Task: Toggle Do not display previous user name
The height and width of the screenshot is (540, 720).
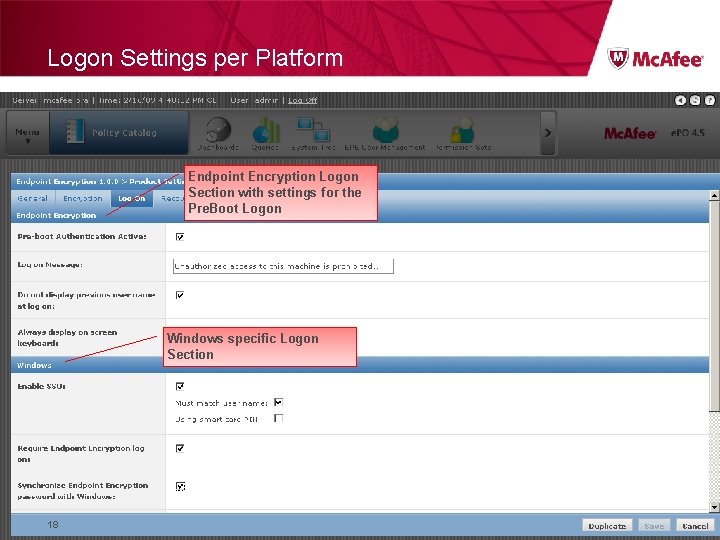Action: click(180, 295)
